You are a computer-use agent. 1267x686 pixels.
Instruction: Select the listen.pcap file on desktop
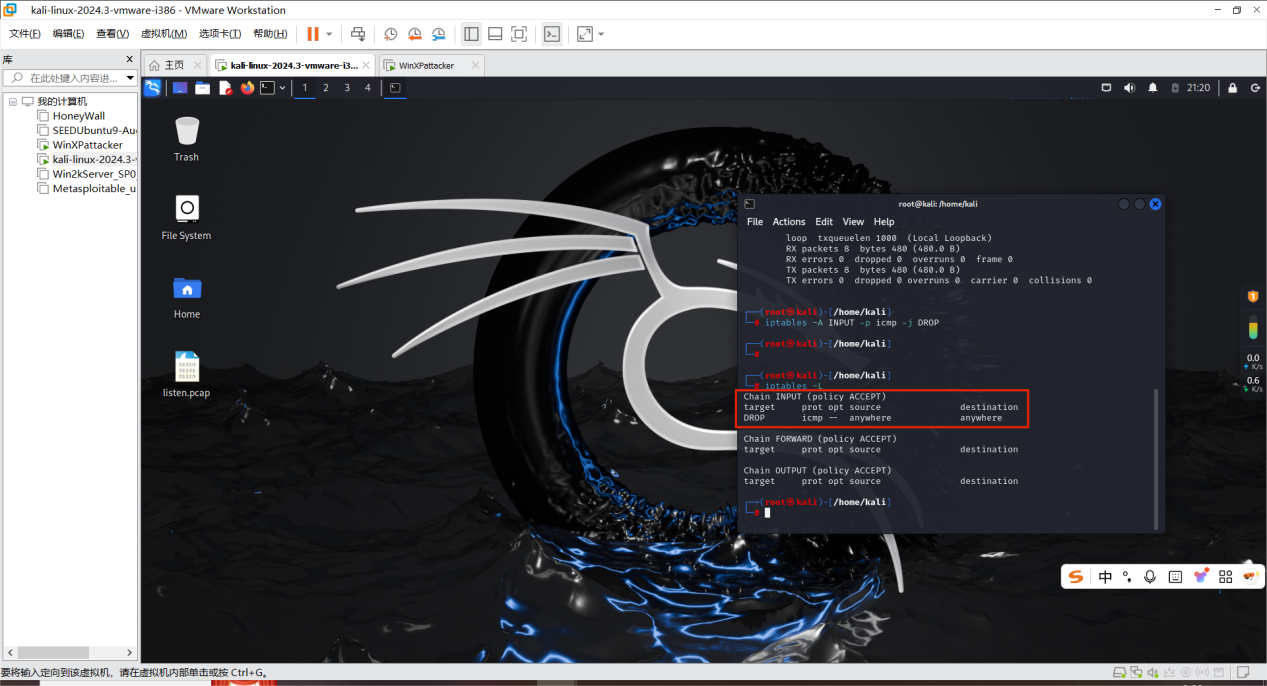click(x=187, y=374)
